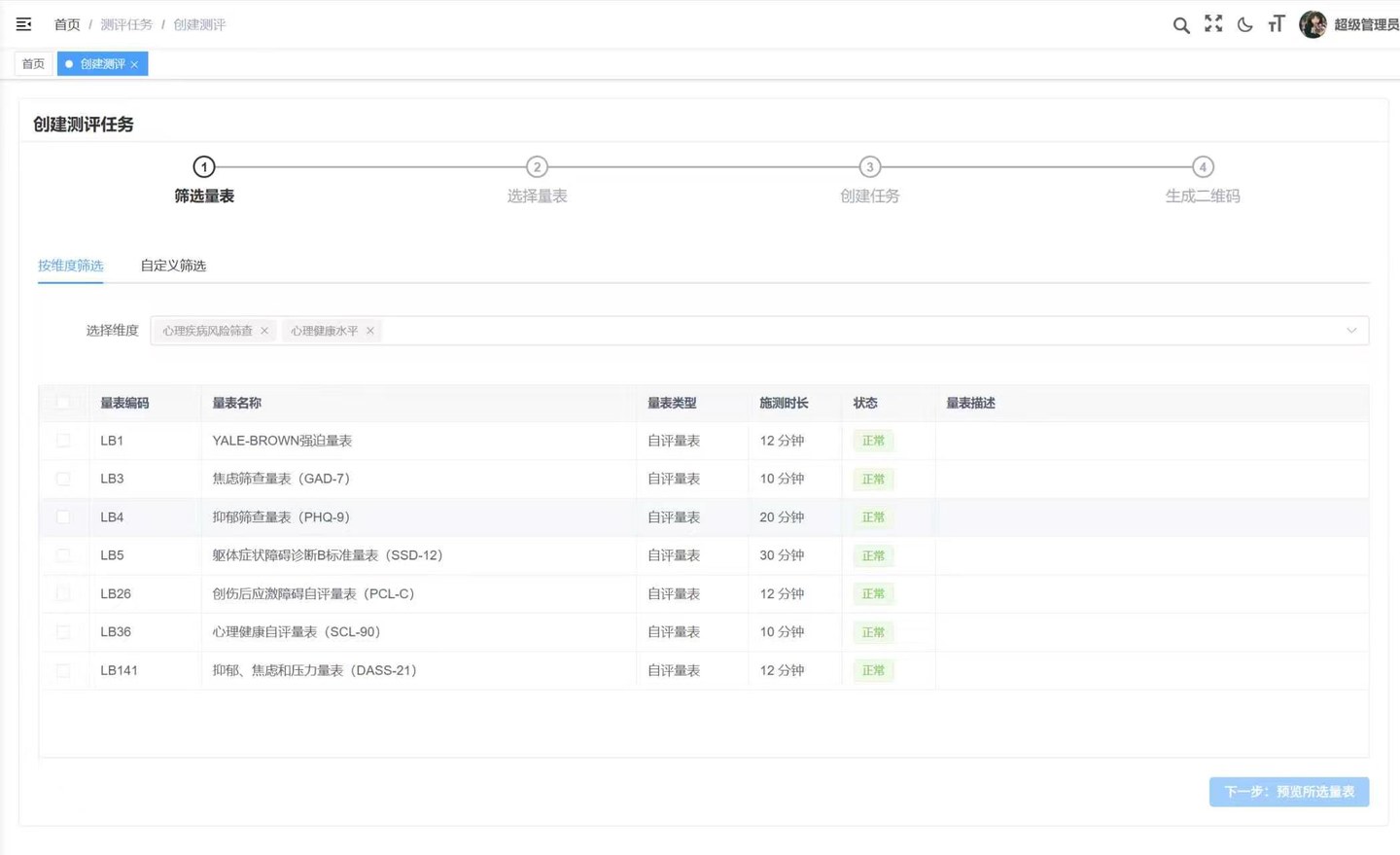Image resolution: width=1400 pixels, height=855 pixels.
Task: Toggle fullscreen mode icon
Action: coord(1213,24)
